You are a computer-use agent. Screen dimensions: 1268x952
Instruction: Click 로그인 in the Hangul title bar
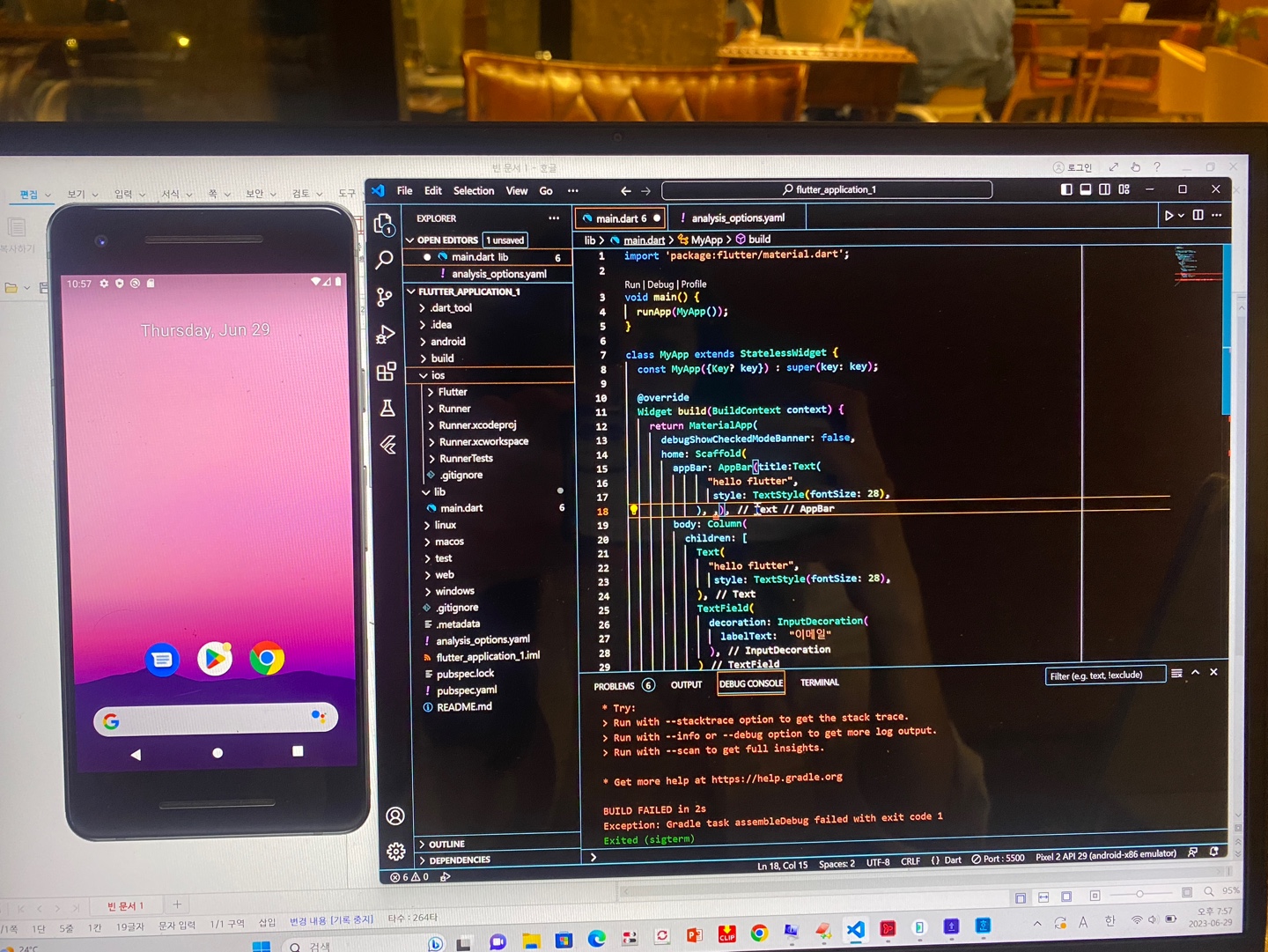pyautogui.click(x=1073, y=167)
